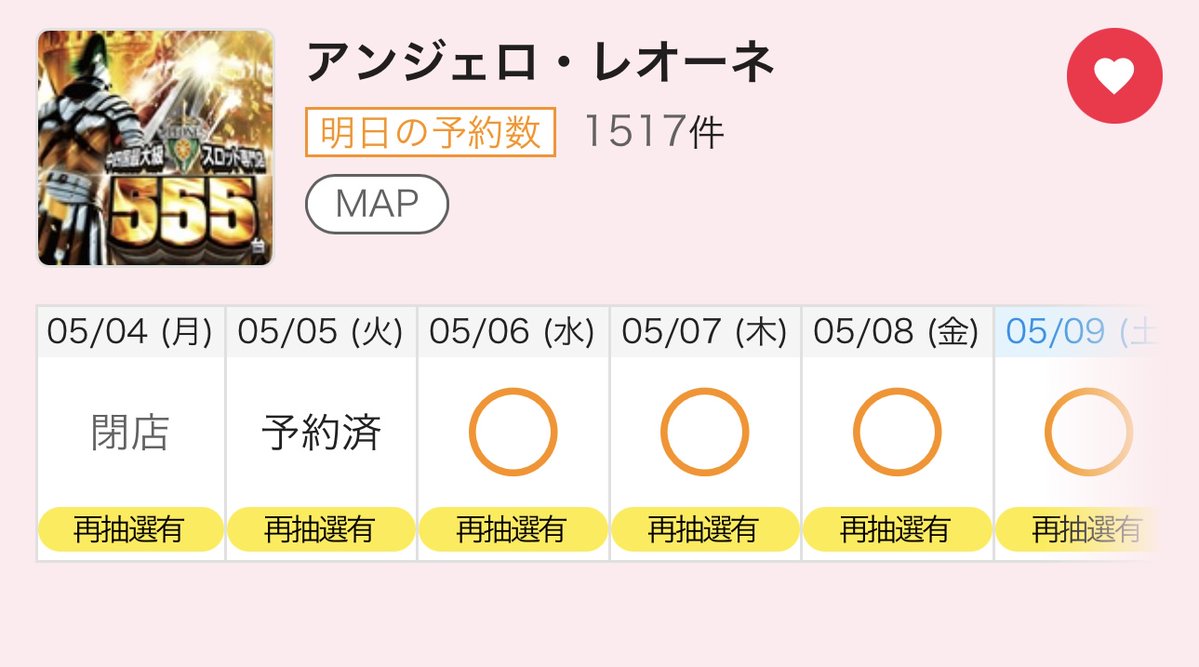
Task: Open the アンジェロ・レオーネ store thumbnail image
Action: point(156,148)
